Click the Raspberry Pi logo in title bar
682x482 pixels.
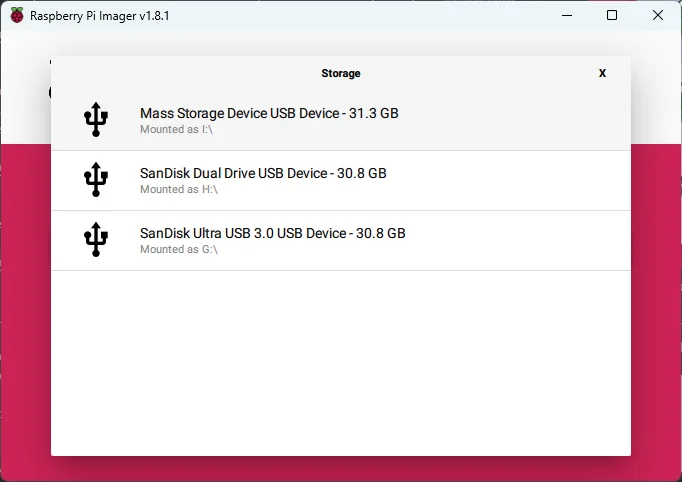[x=17, y=16]
